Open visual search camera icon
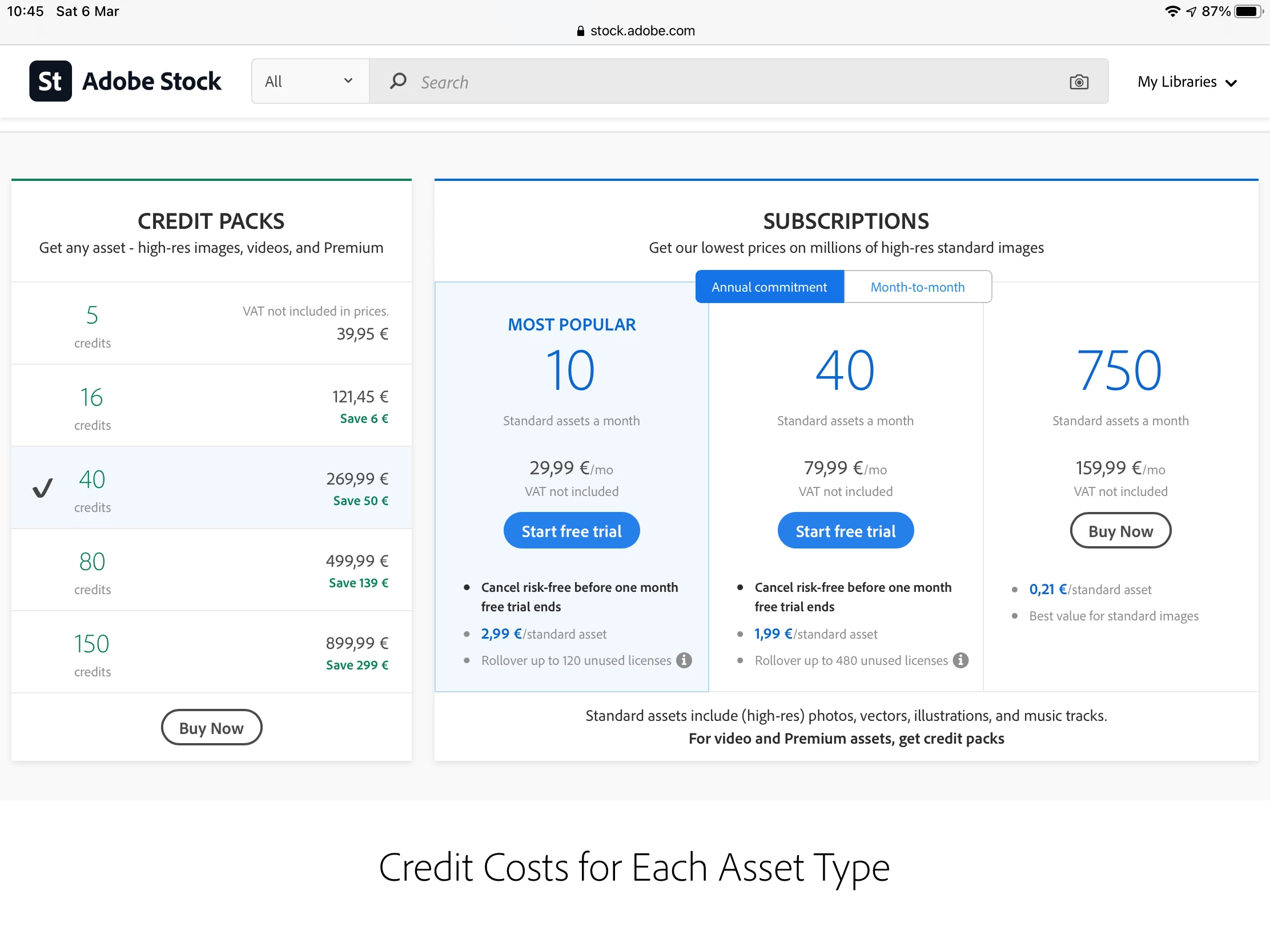 [x=1078, y=82]
